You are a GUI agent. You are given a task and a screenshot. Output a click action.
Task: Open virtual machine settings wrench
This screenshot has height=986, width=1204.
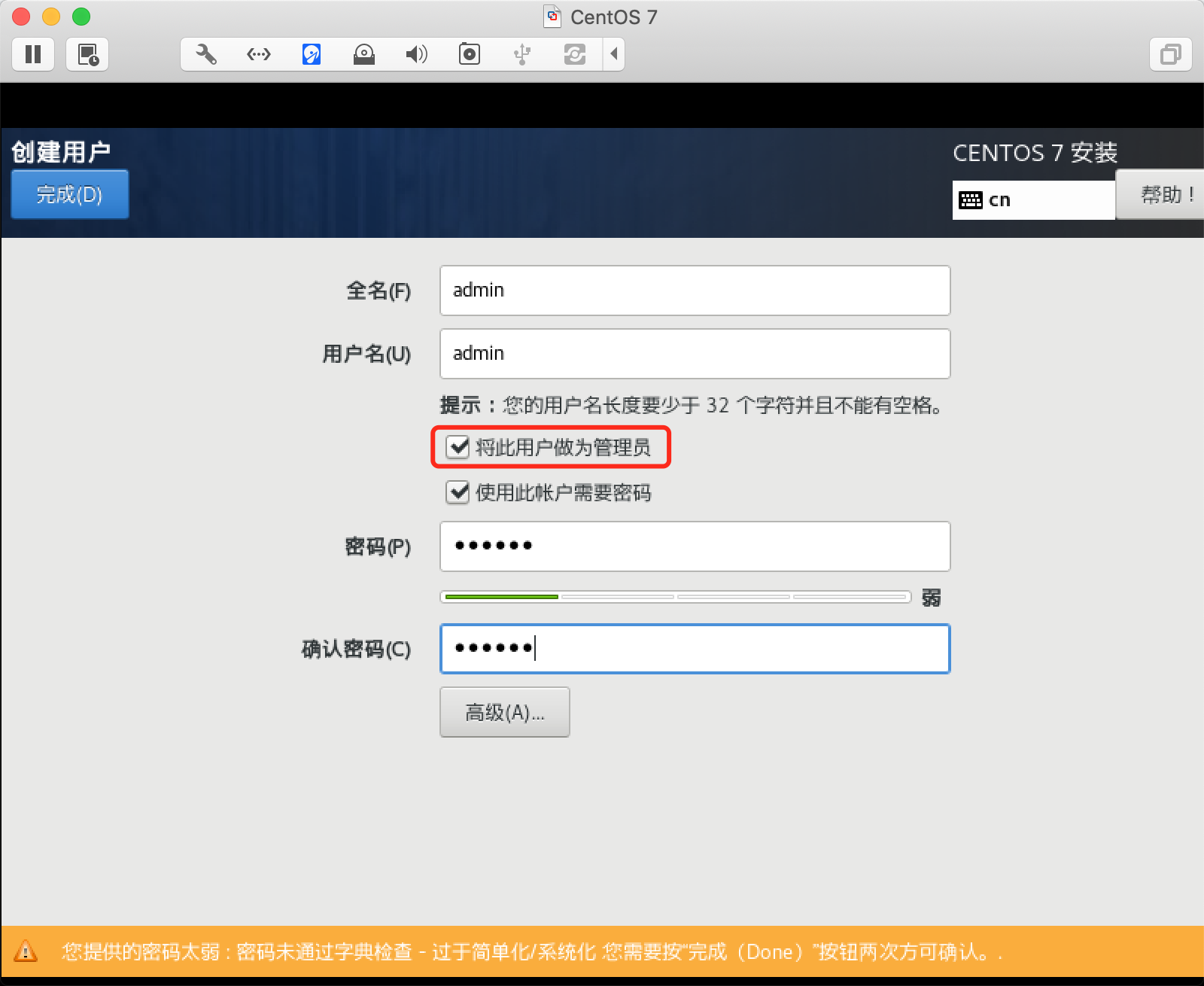[206, 54]
